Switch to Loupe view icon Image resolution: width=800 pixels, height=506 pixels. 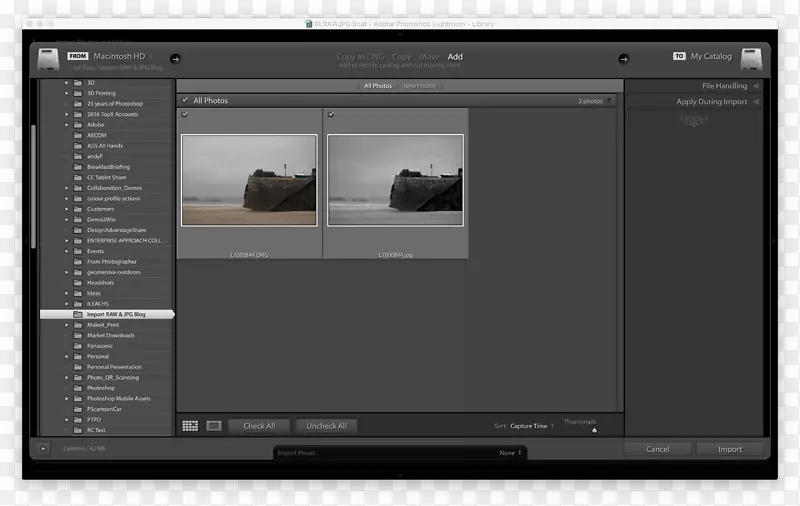[213, 426]
